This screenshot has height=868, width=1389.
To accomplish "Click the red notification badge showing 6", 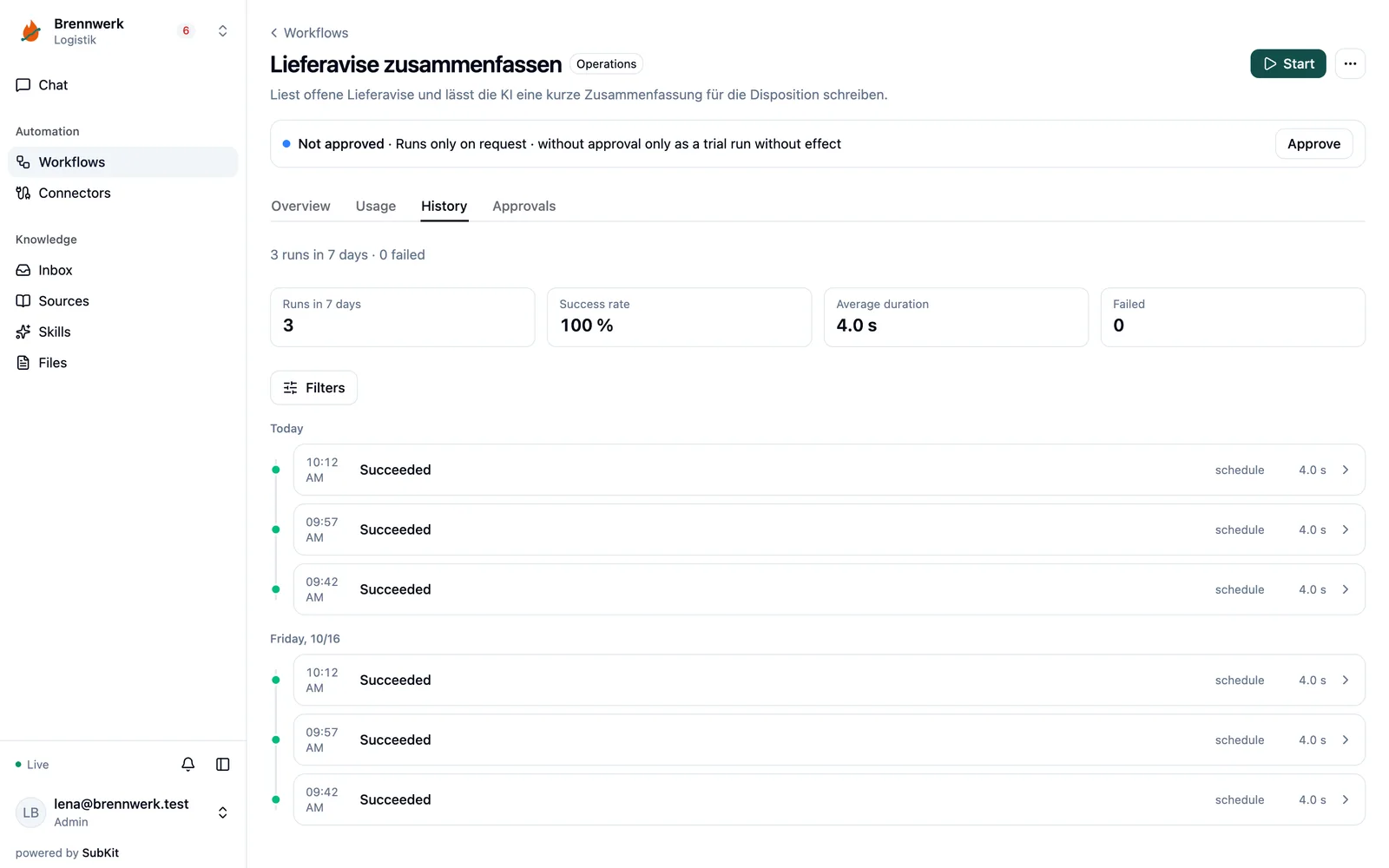I will pyautogui.click(x=186, y=31).
